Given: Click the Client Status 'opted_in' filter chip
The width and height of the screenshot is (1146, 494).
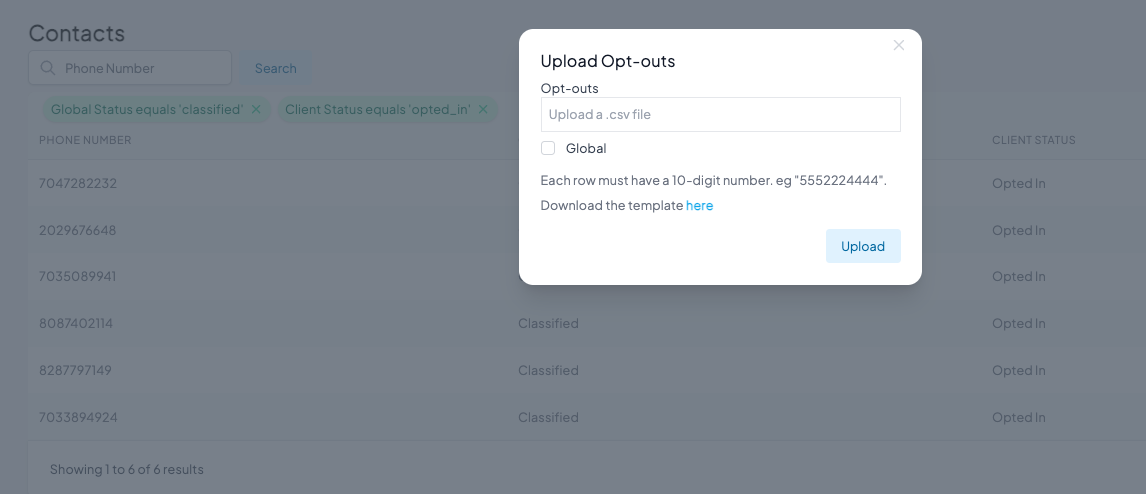Looking at the screenshot, I should (377, 109).
